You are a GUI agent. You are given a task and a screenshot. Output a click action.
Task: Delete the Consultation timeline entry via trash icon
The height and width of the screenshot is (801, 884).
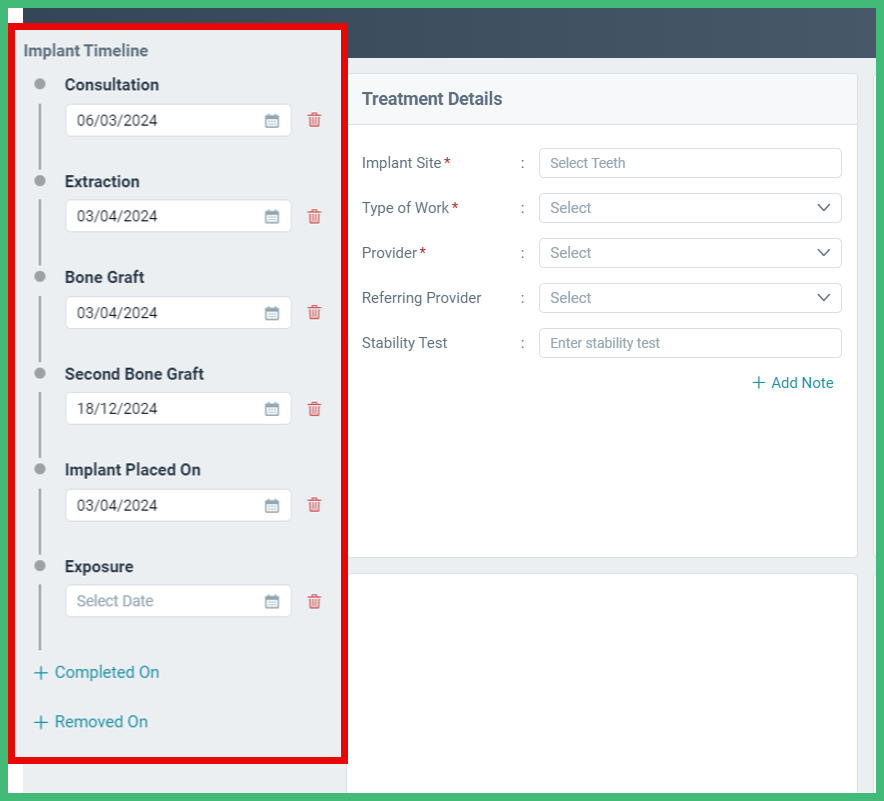314,120
